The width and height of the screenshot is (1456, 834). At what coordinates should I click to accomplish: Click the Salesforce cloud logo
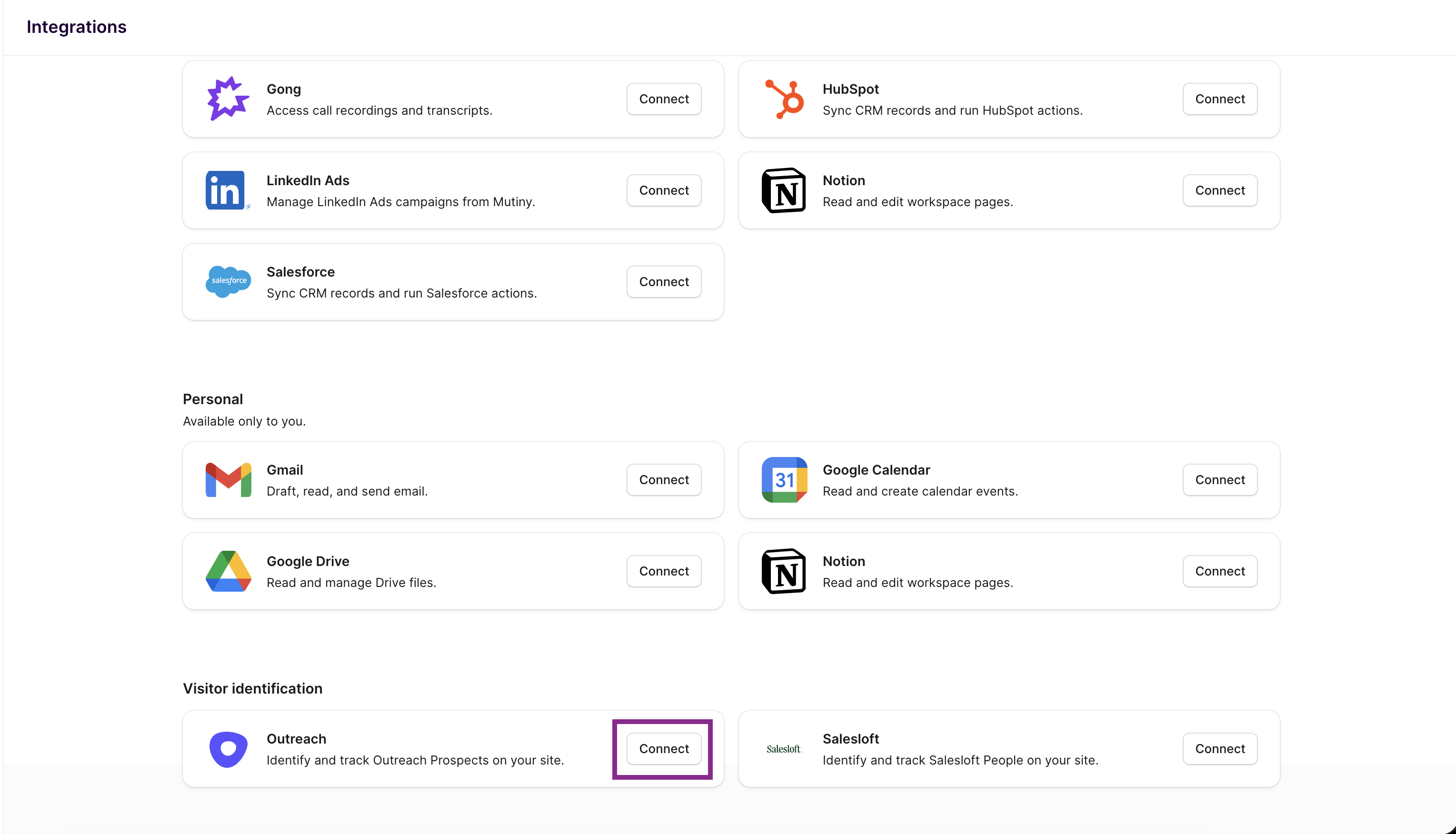click(228, 281)
